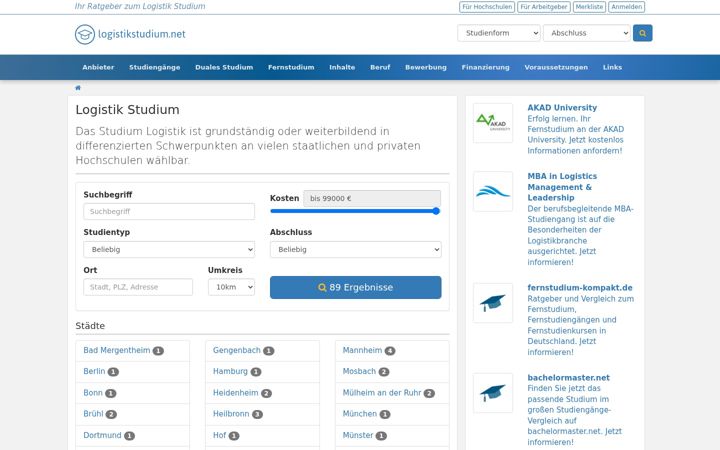The height and width of the screenshot is (450, 720).
Task: Select city Bad Mergentheim
Action: (x=117, y=350)
